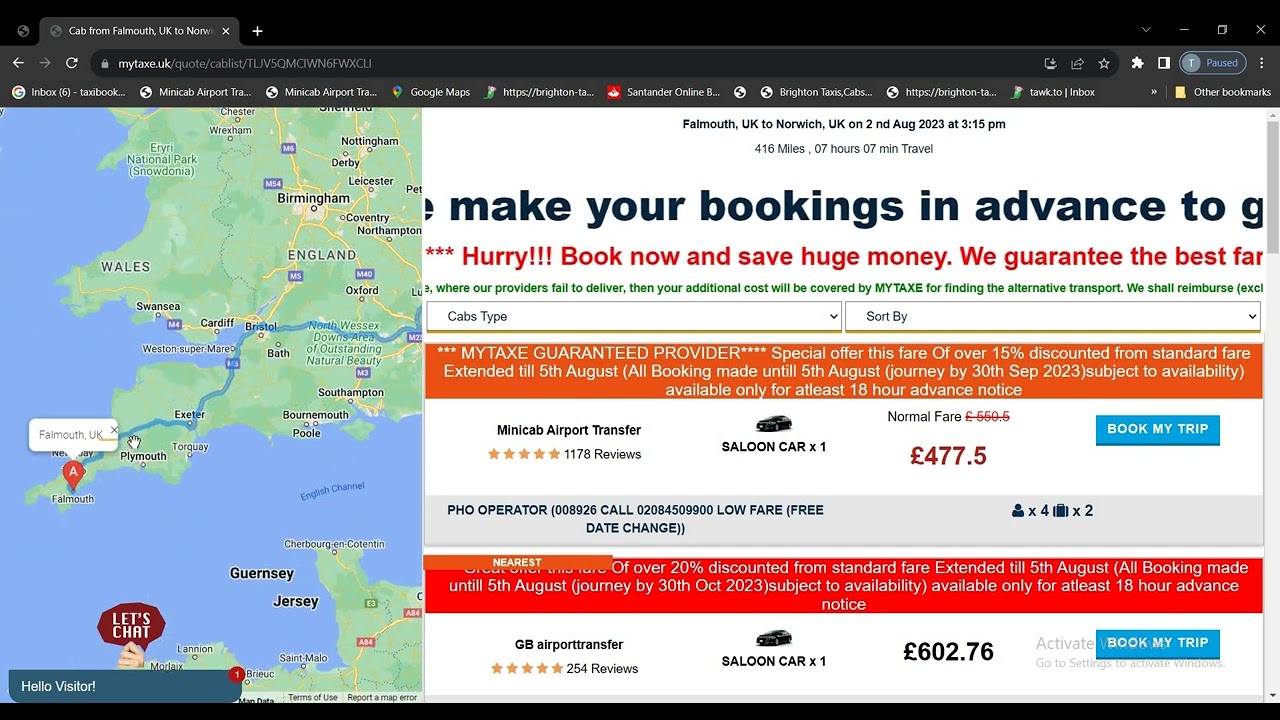The image size is (1280, 720).
Task: Click the NEAREST label badge
Action: pos(517,563)
